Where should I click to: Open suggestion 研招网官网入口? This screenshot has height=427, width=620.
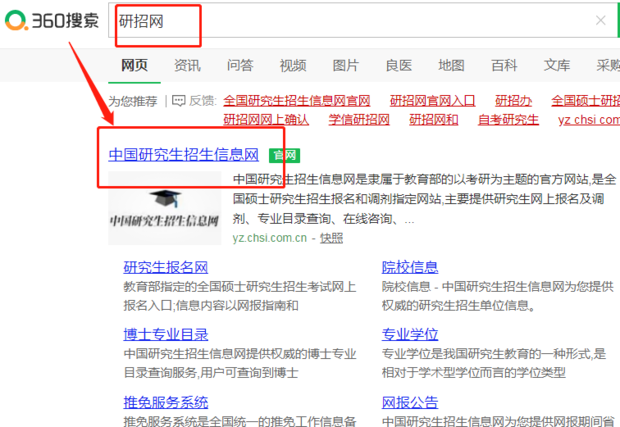coord(432,101)
